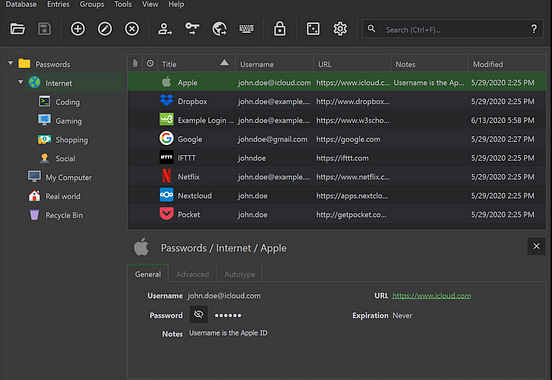
Task: Switch to the General tab
Action: (148, 274)
